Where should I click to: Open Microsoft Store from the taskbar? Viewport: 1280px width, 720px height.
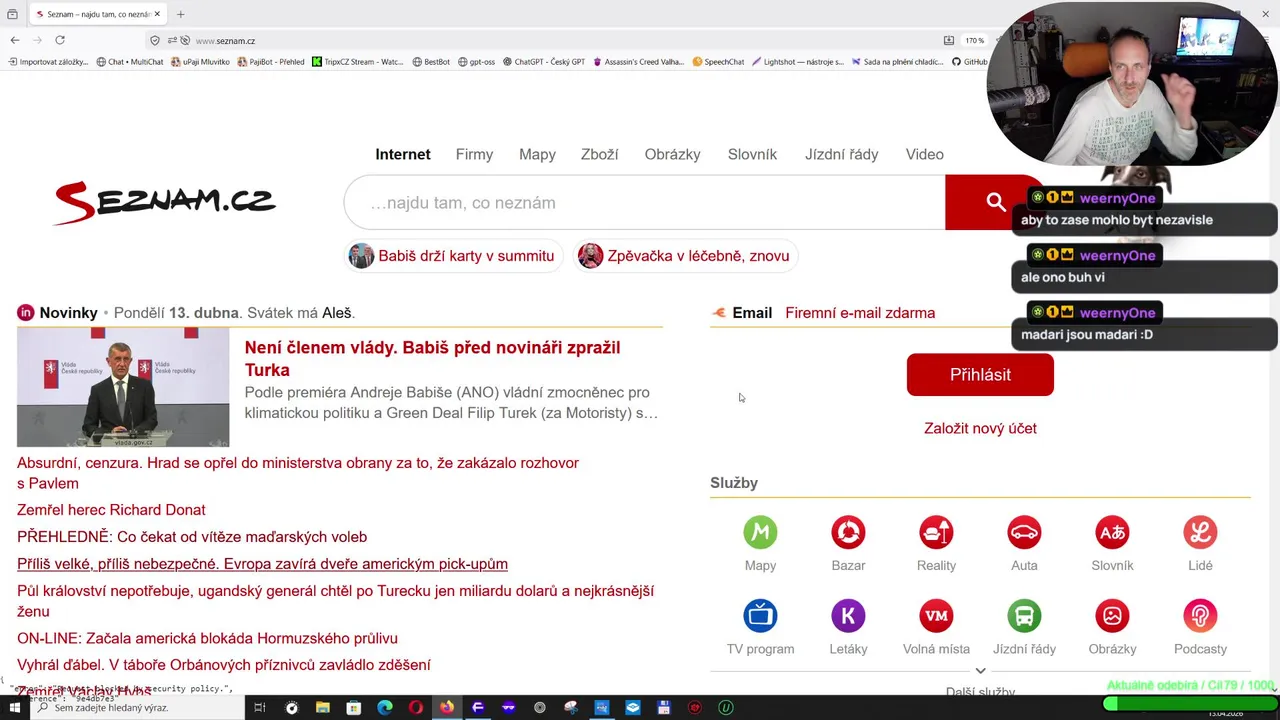[353, 708]
